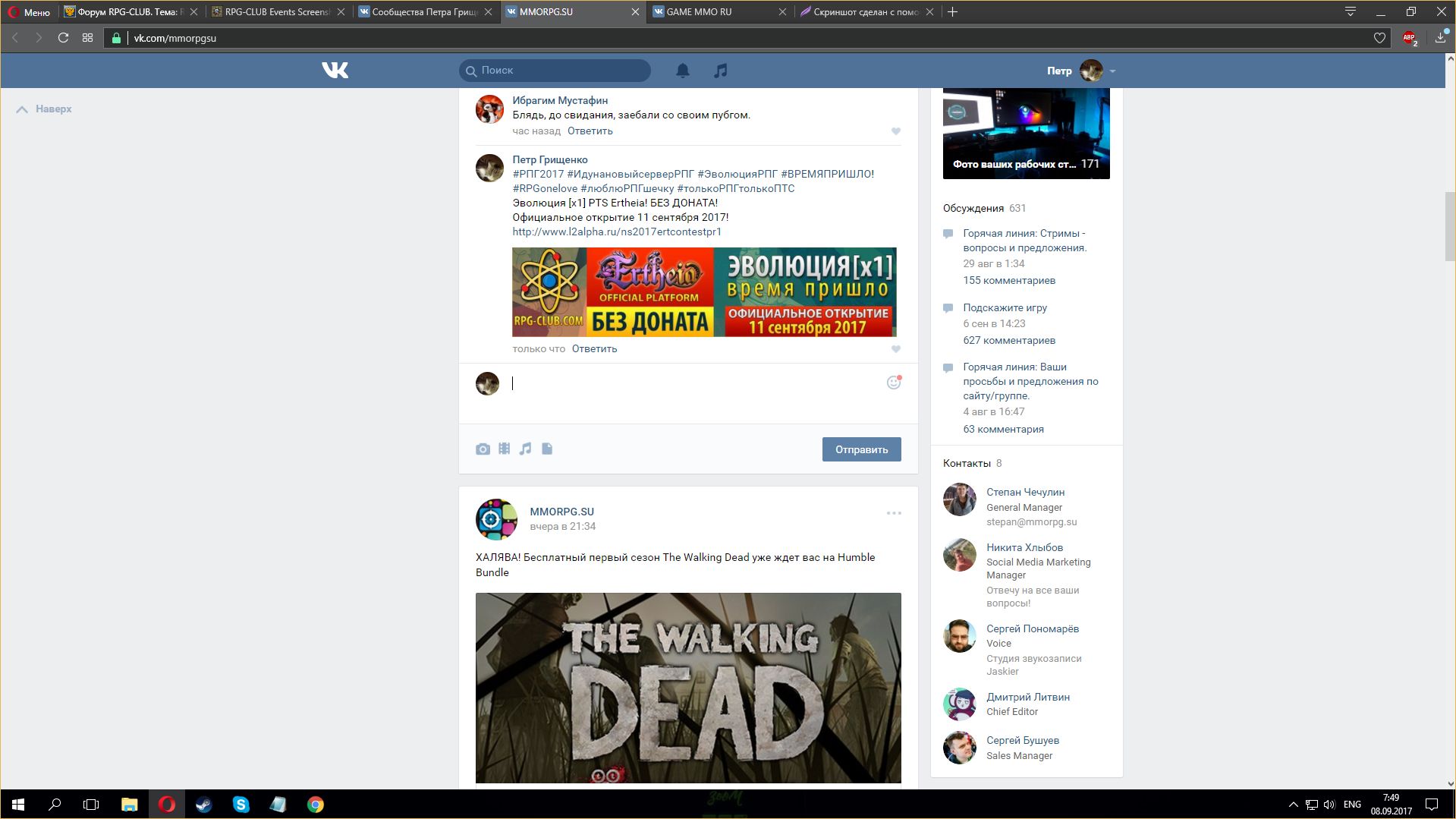This screenshot has height=819, width=1456.
Task: Open the MMORPG.SU post author name
Action: (561, 512)
